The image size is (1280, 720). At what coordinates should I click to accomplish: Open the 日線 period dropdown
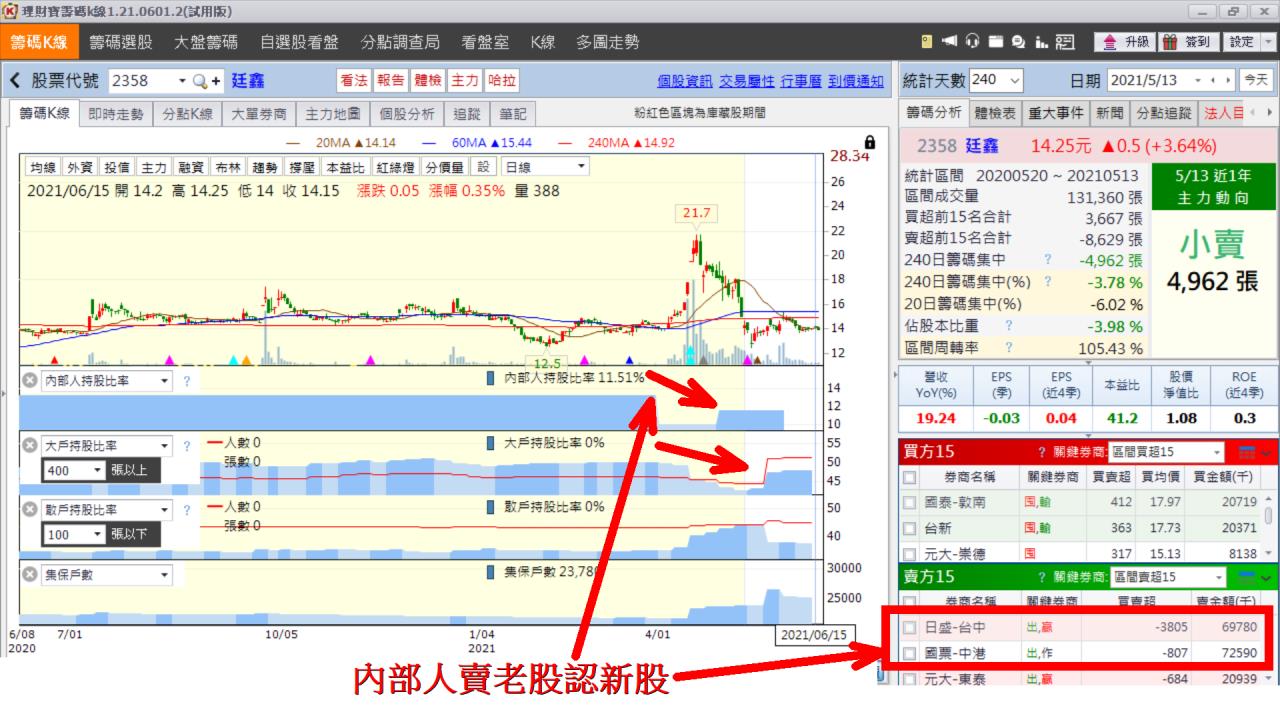pos(545,167)
